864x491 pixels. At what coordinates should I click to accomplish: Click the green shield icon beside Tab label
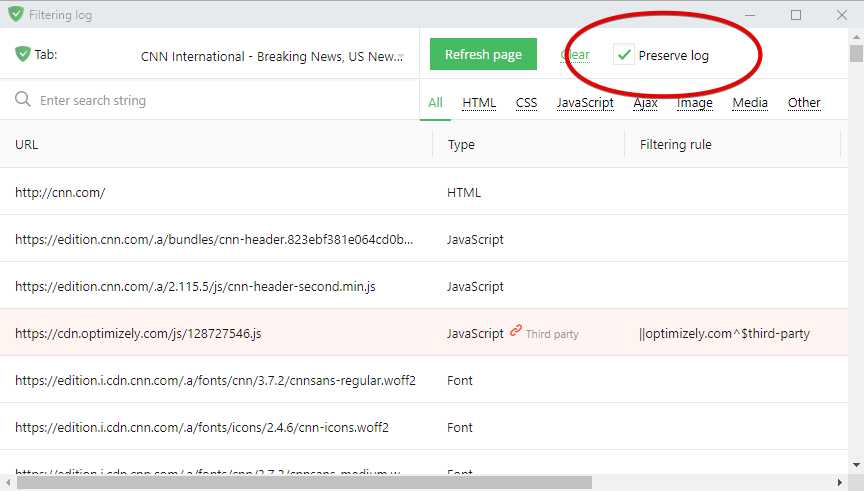coord(23,54)
